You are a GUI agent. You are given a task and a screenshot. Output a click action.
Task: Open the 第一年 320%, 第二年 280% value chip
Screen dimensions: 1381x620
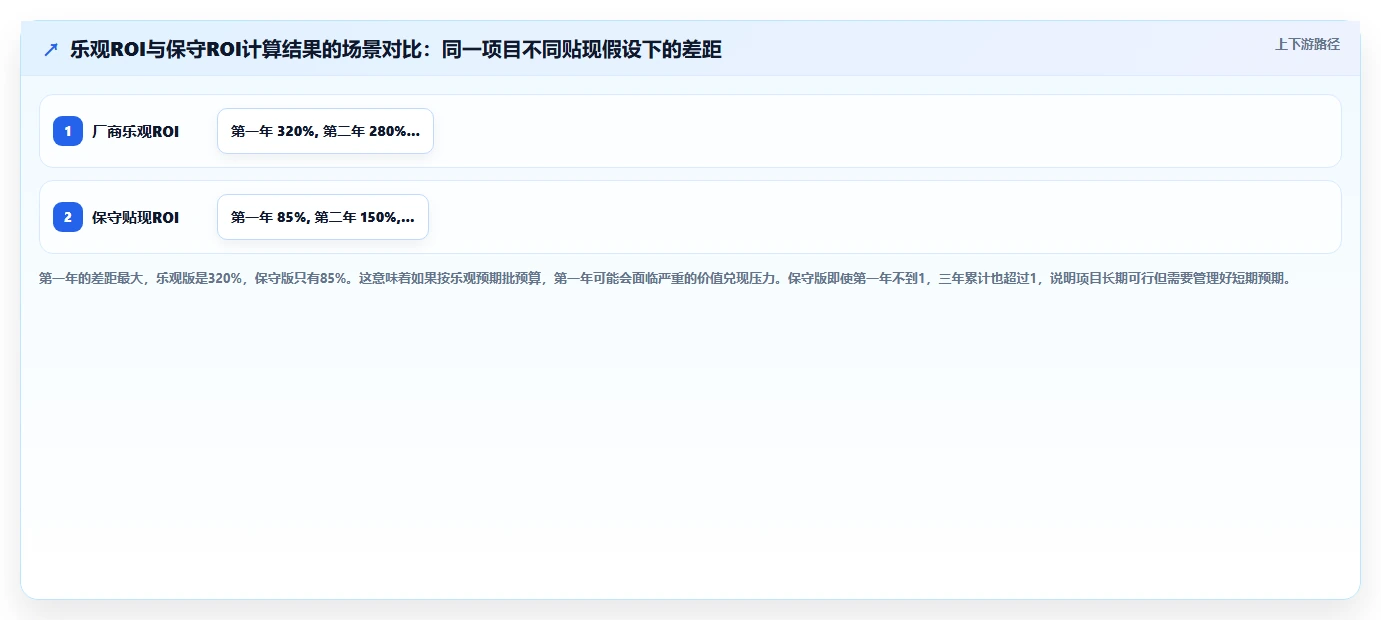[325, 131]
